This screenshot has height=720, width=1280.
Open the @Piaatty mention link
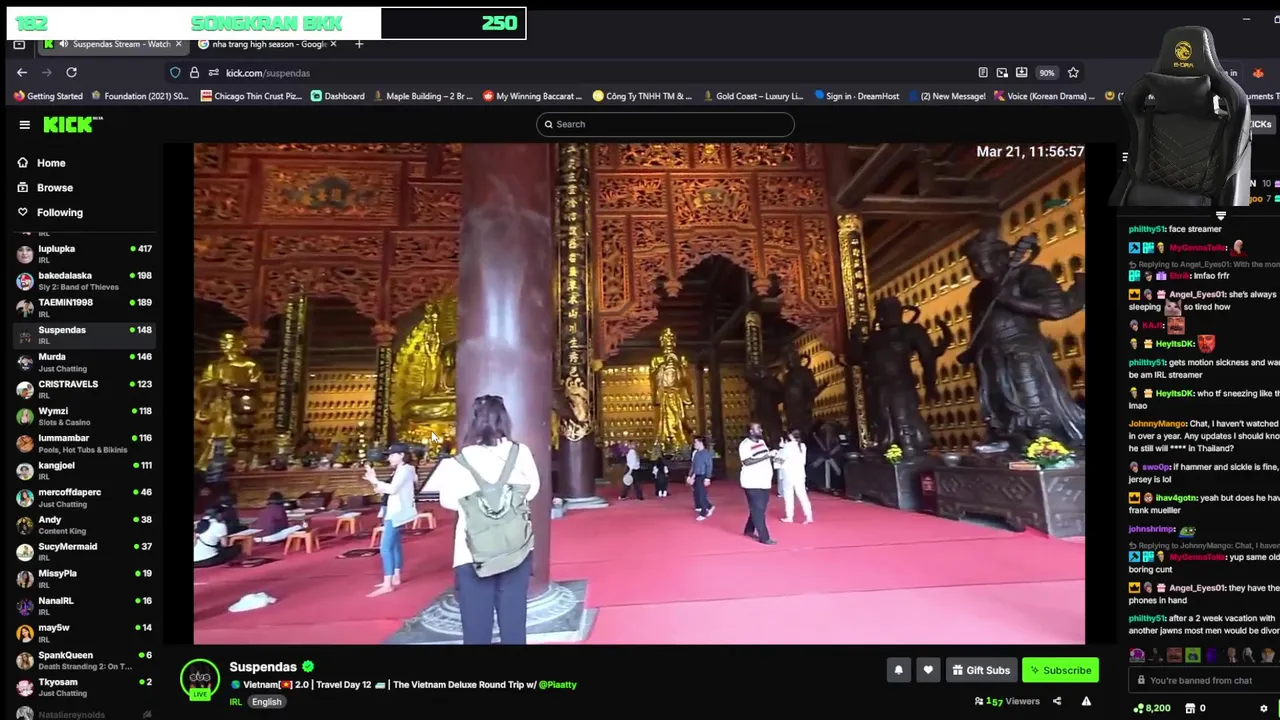pos(558,685)
